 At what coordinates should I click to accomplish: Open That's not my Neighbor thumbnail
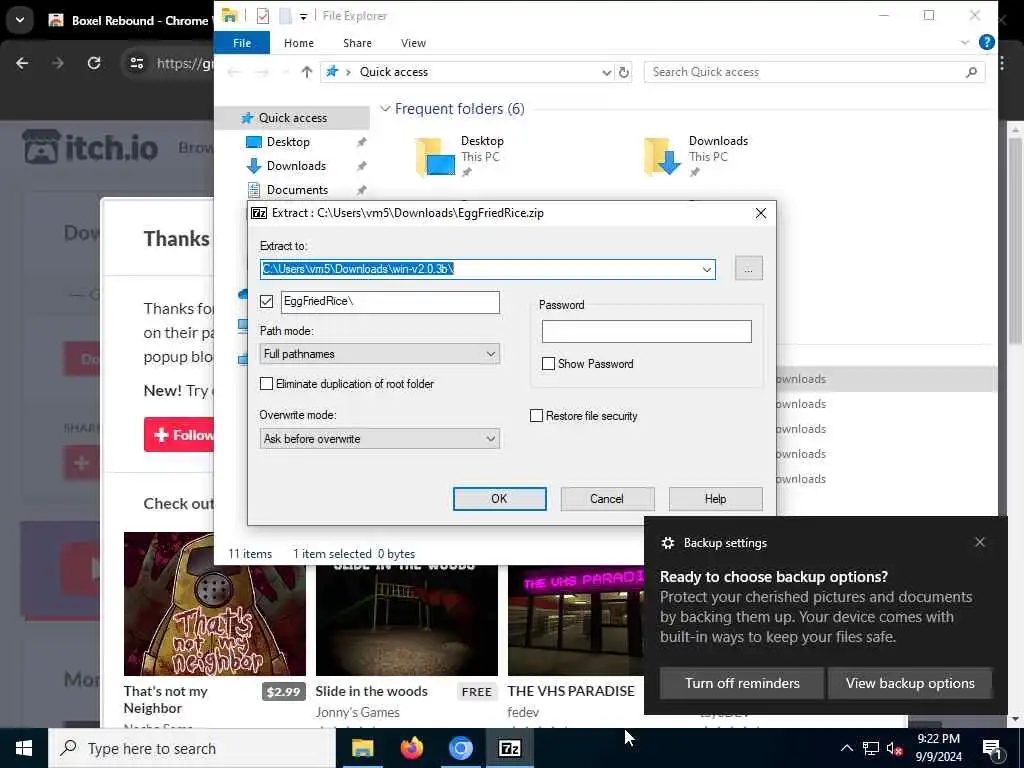214,604
